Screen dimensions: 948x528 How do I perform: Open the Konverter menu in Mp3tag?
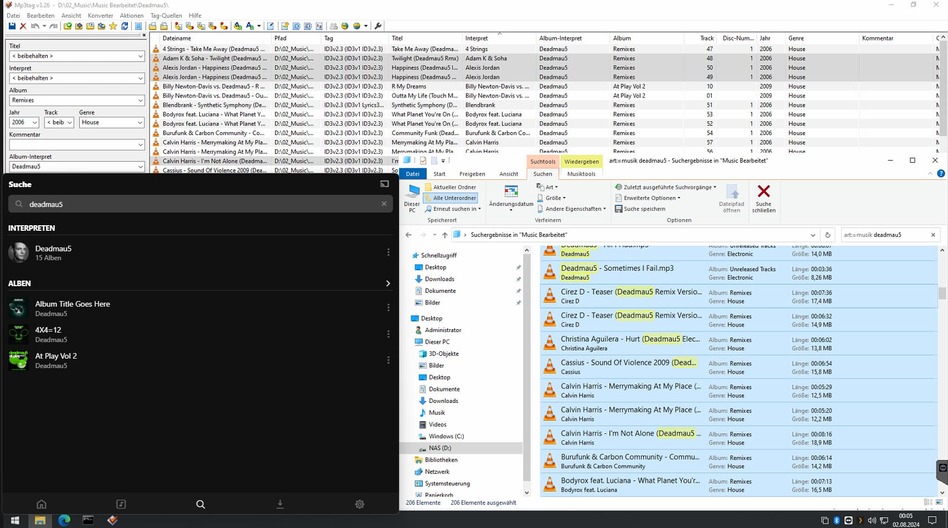click(100, 16)
